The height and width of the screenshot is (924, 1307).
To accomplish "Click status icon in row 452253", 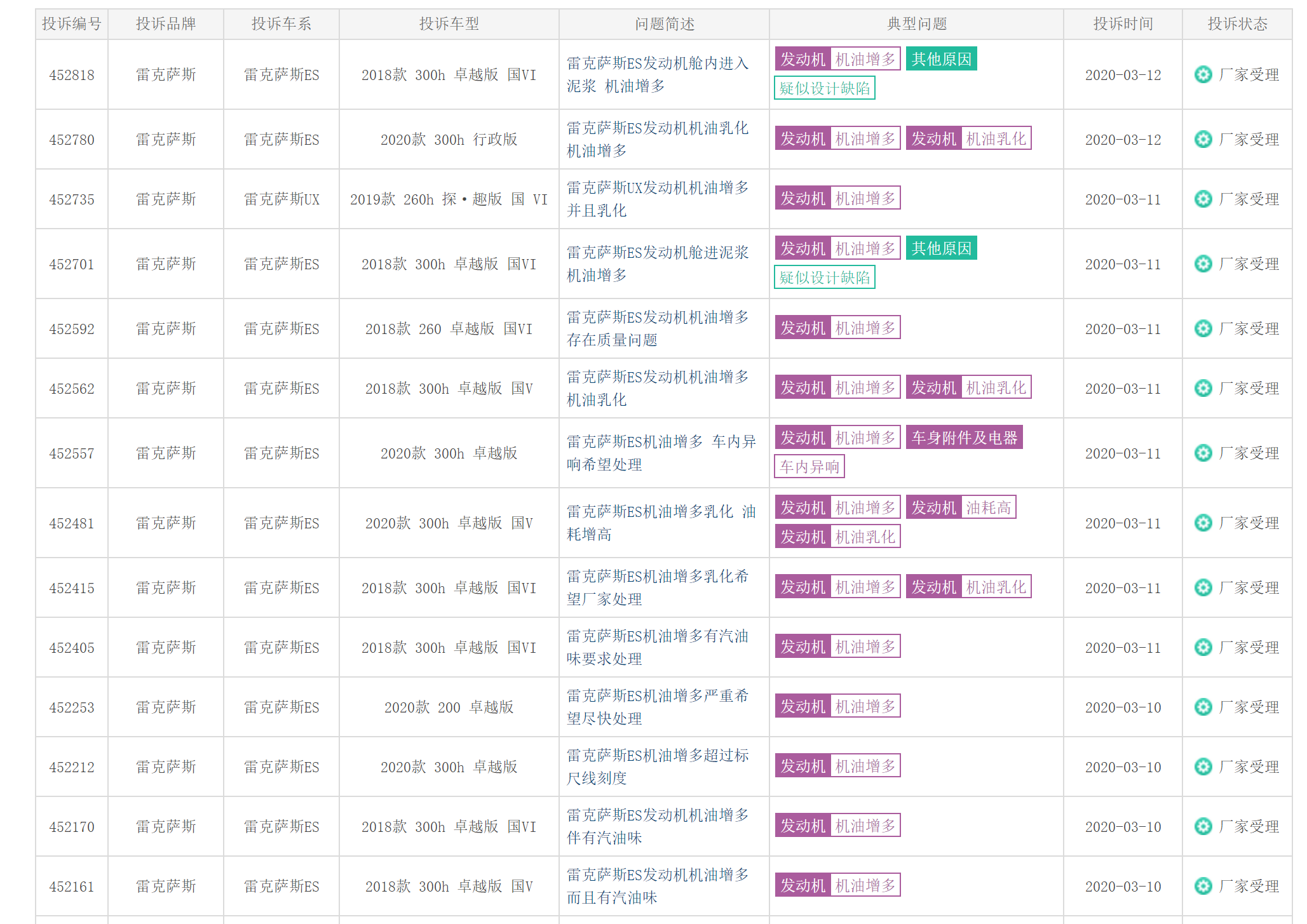I will pyautogui.click(x=1203, y=707).
